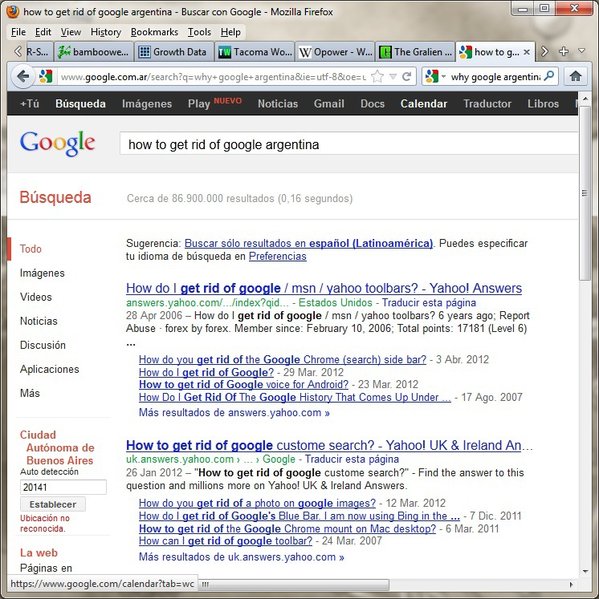
Task: Open the Help menu
Action: (x=230, y=32)
